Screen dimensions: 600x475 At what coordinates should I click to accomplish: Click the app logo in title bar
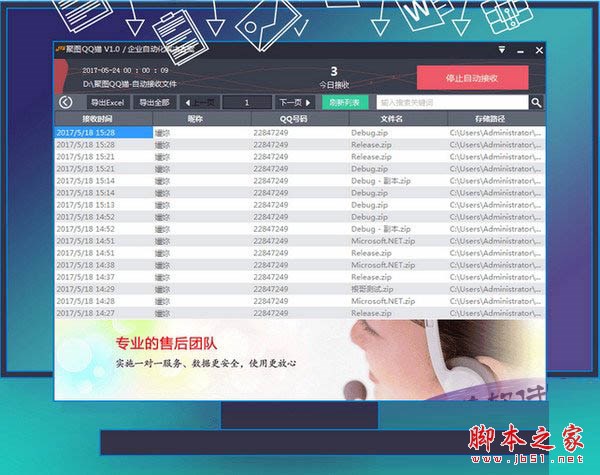(60, 49)
